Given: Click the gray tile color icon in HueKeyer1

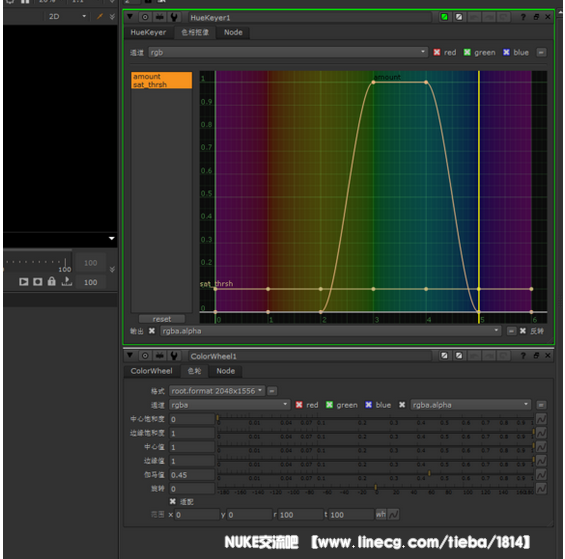Looking at the screenshot, I should pos(459,17).
